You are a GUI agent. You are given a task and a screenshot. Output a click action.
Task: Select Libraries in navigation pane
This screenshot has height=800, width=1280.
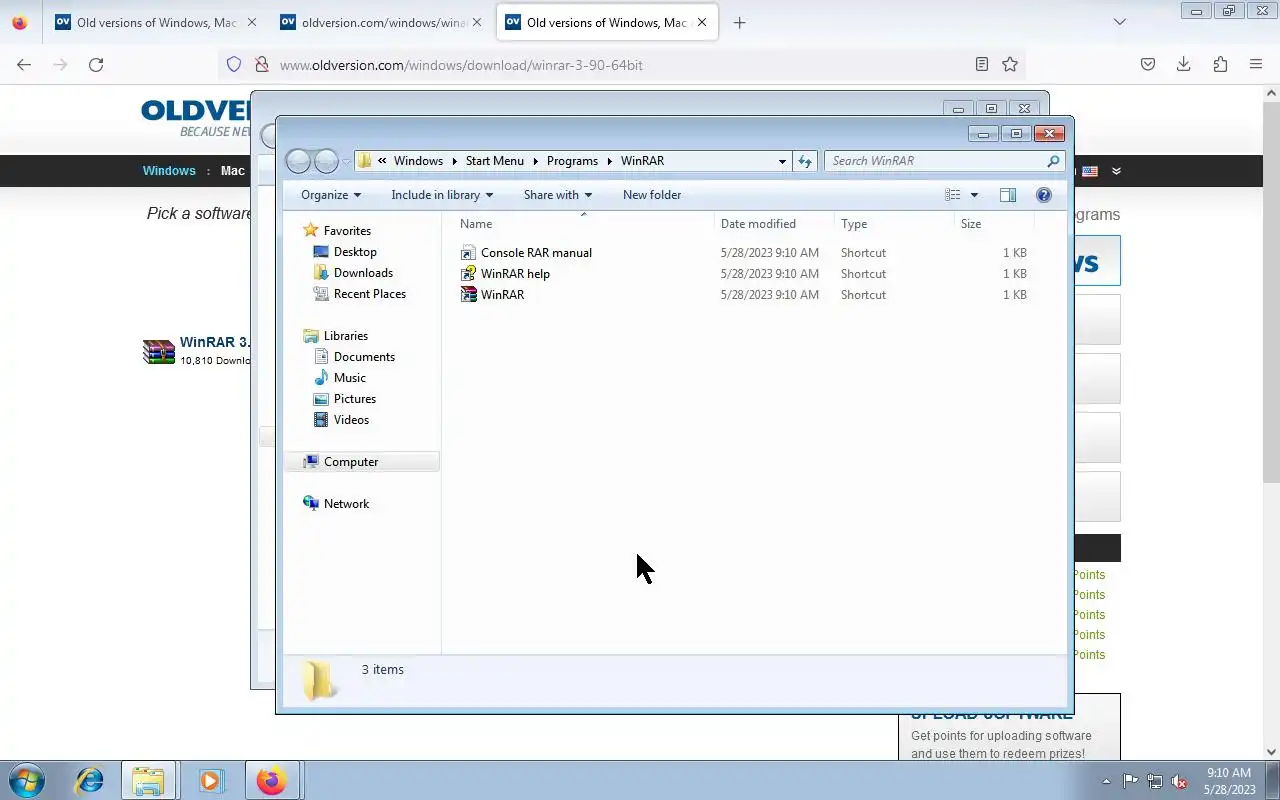[x=346, y=336]
